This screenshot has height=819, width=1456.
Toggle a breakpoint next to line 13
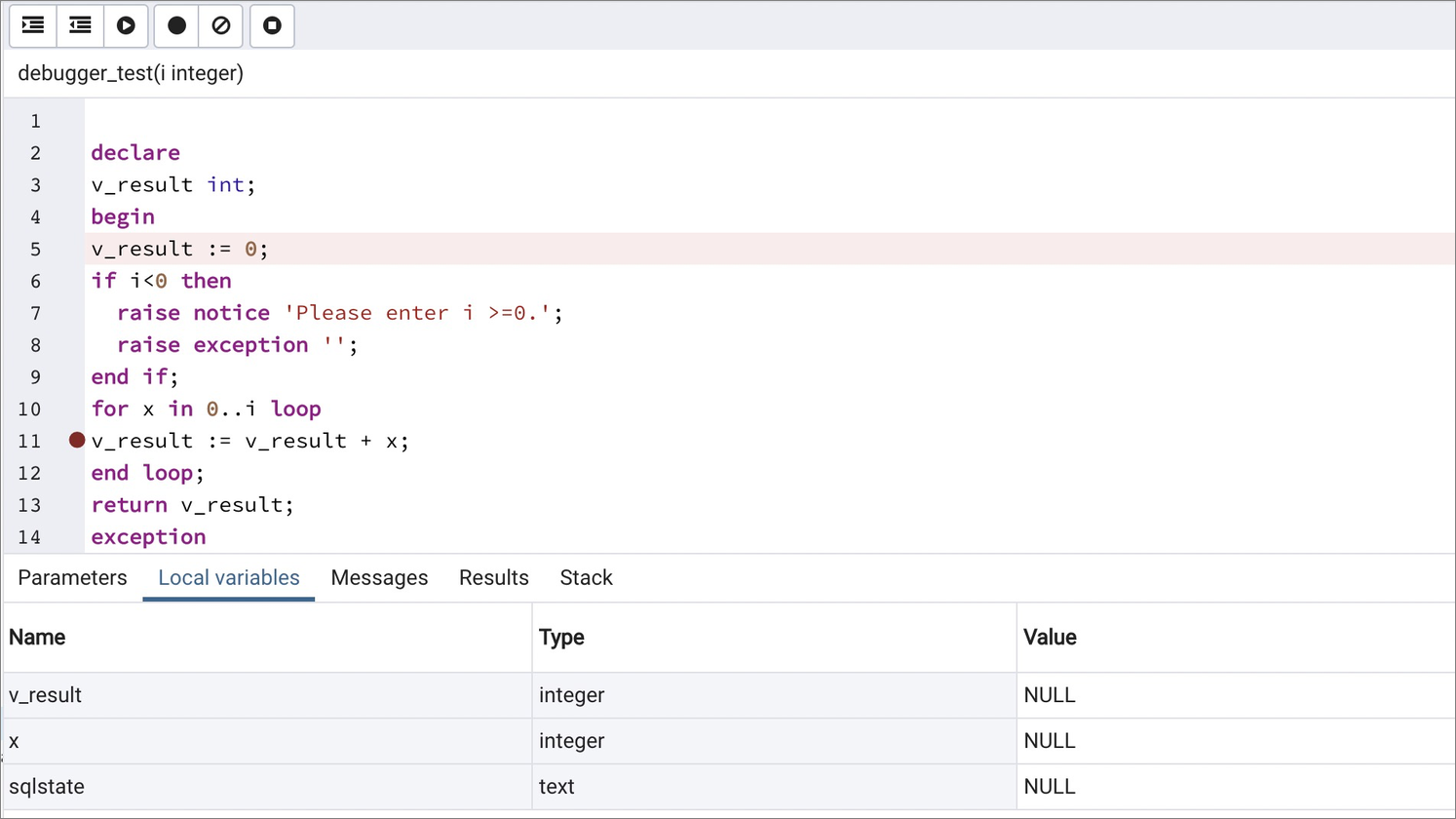point(76,504)
